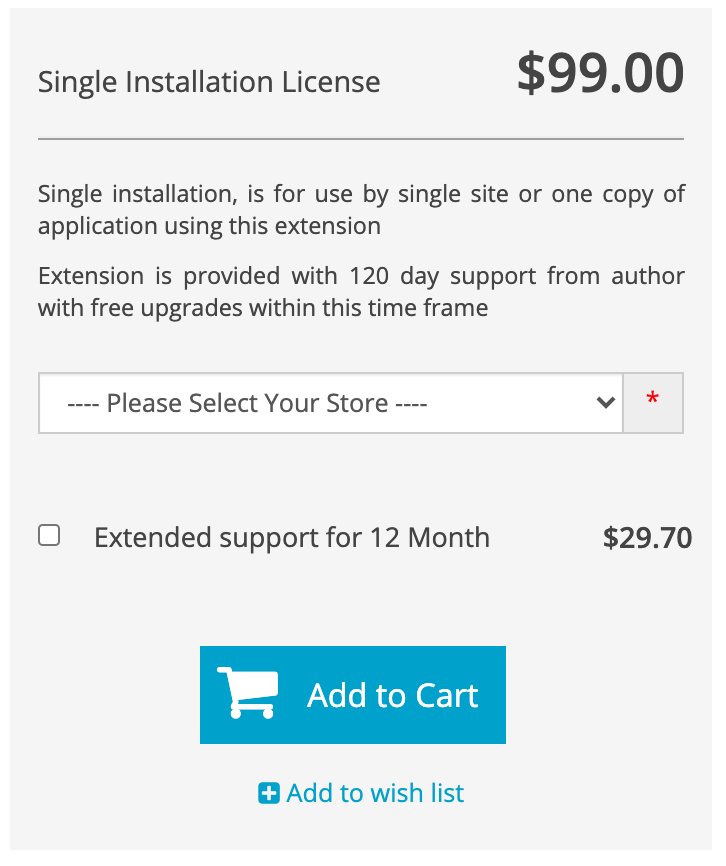Click the $29.70 extended support price

point(647,538)
